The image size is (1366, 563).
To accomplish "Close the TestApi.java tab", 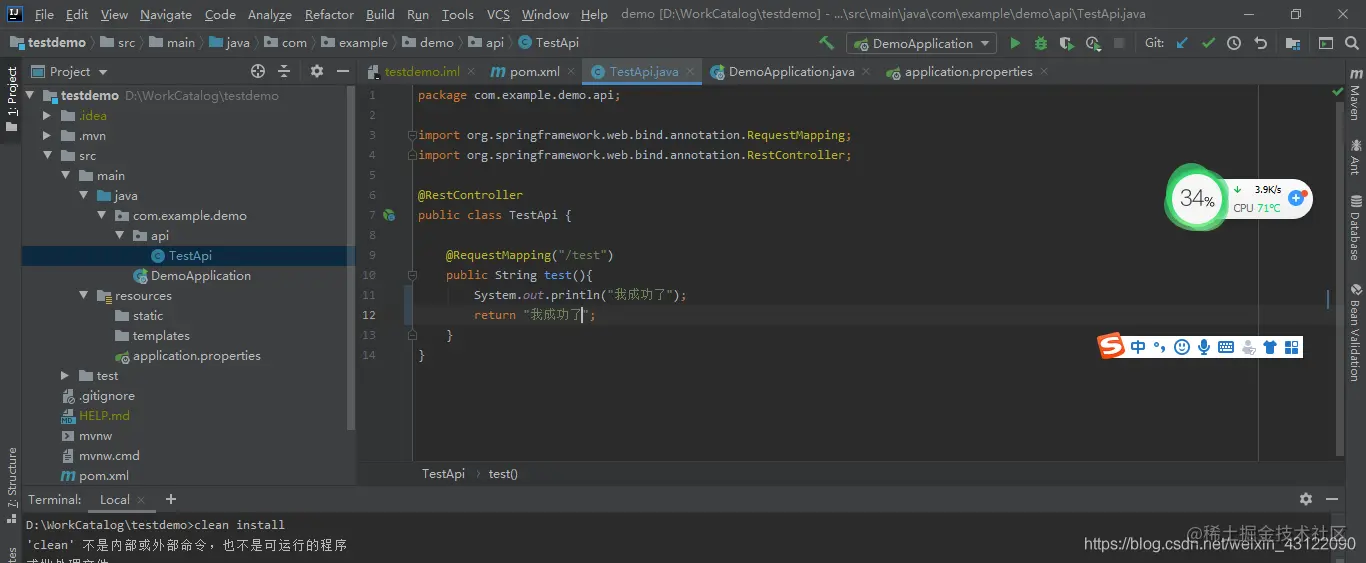I will 690,72.
